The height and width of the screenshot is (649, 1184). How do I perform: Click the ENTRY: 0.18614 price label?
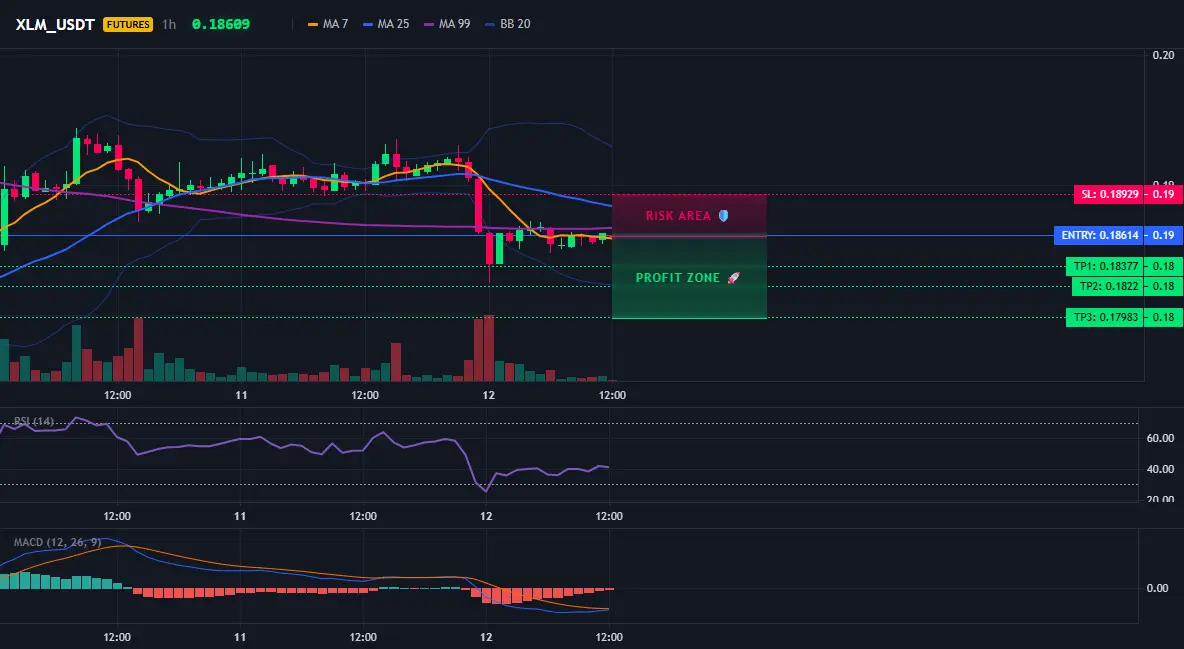[1099, 235]
